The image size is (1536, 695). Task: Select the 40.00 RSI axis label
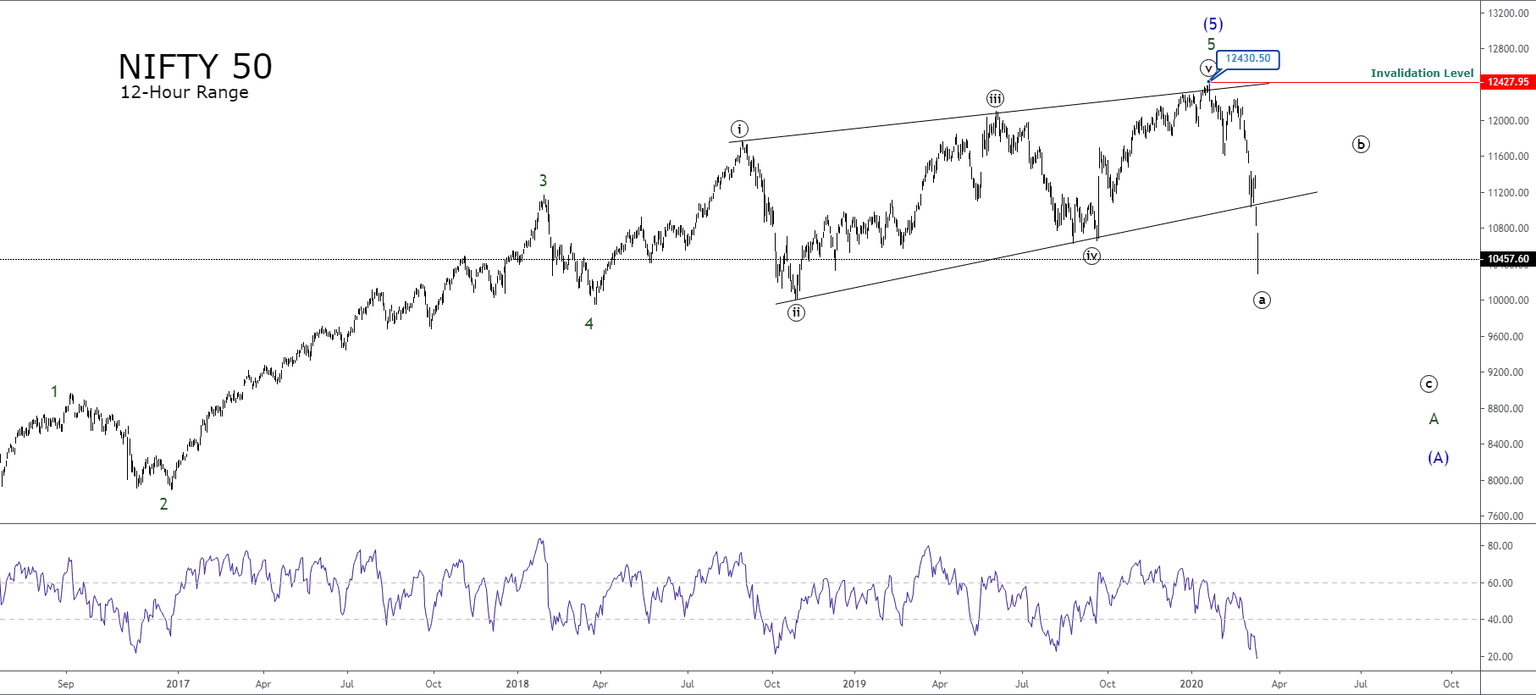click(x=1499, y=620)
